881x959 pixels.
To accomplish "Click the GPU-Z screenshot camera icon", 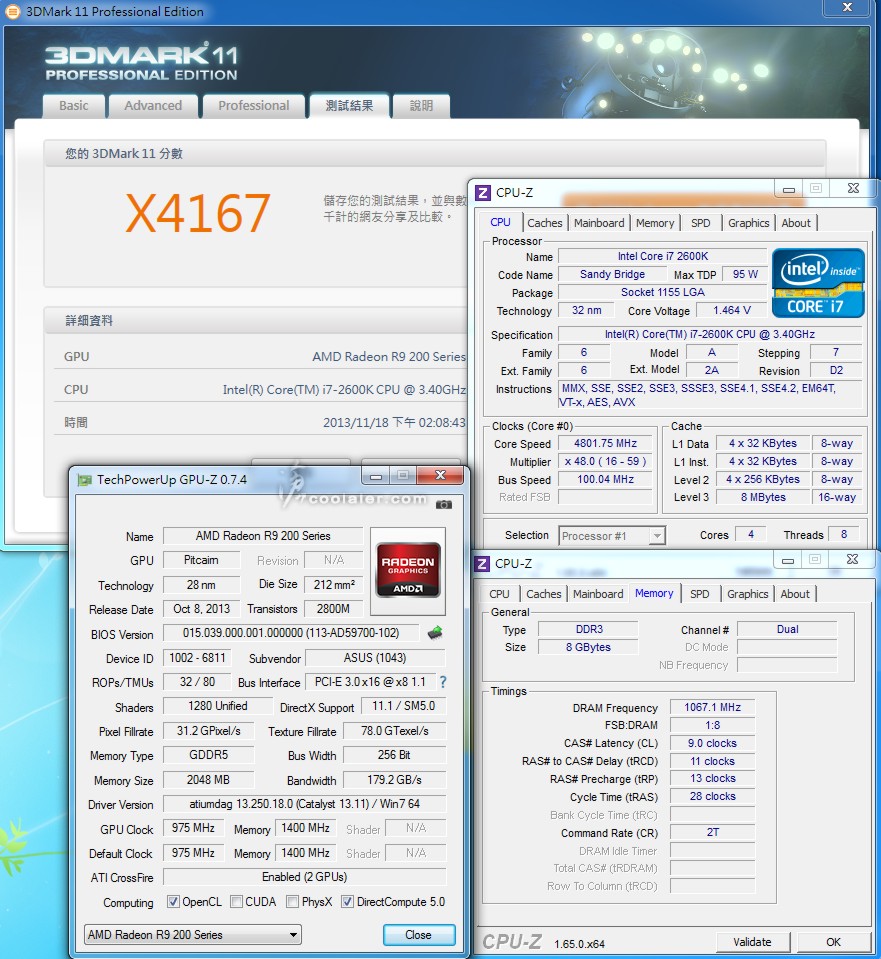I will click(444, 505).
